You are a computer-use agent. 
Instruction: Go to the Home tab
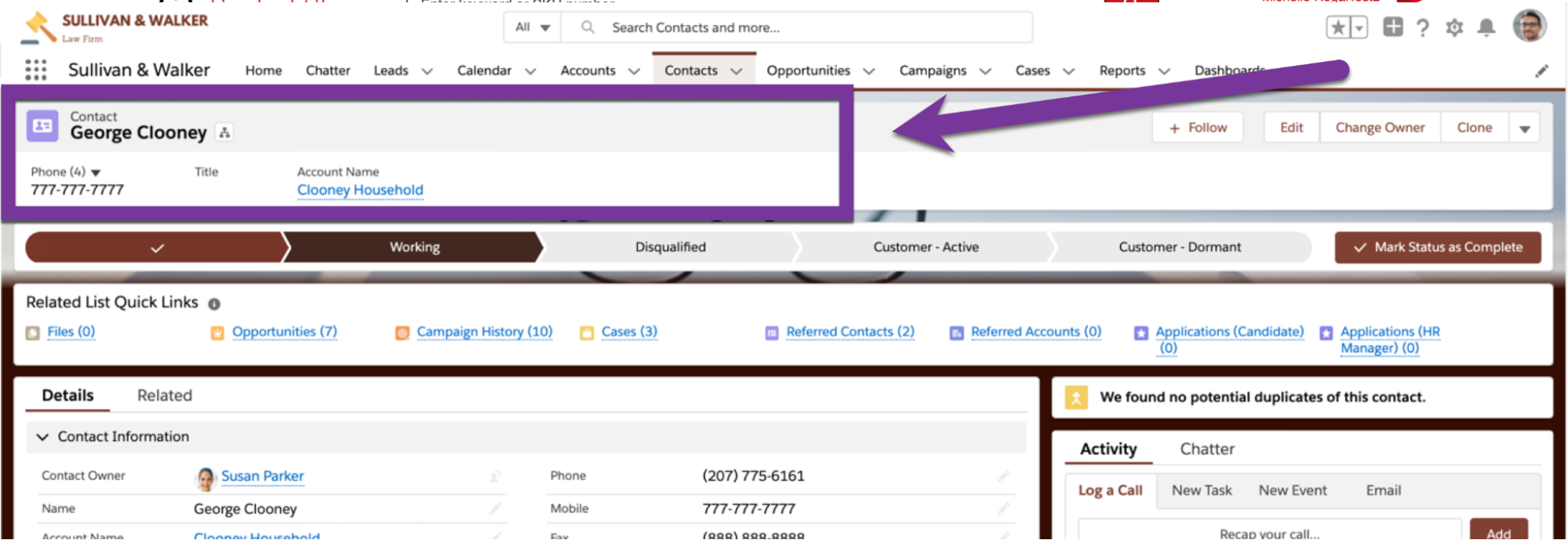pyautogui.click(x=264, y=71)
